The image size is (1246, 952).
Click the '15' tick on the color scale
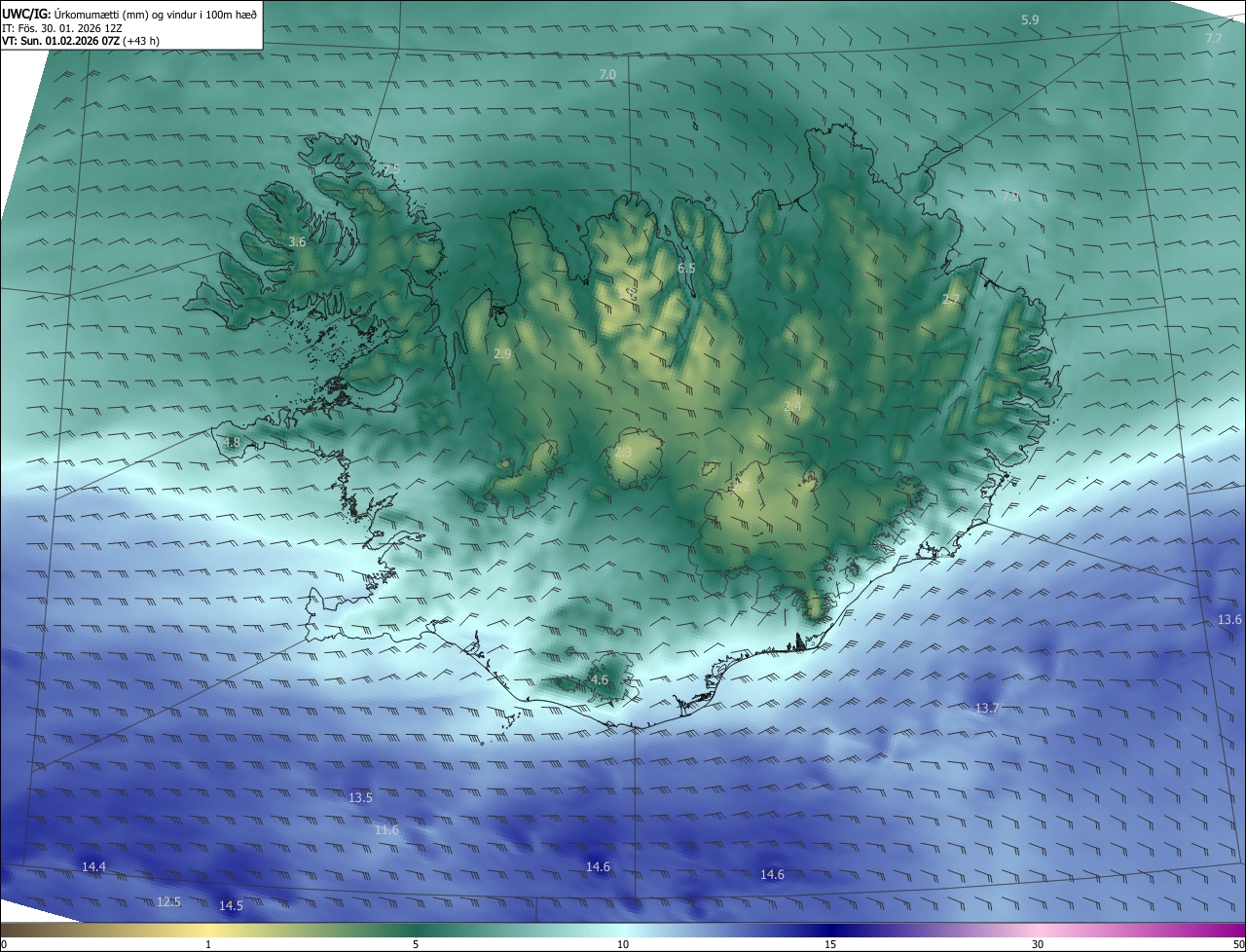830,944
